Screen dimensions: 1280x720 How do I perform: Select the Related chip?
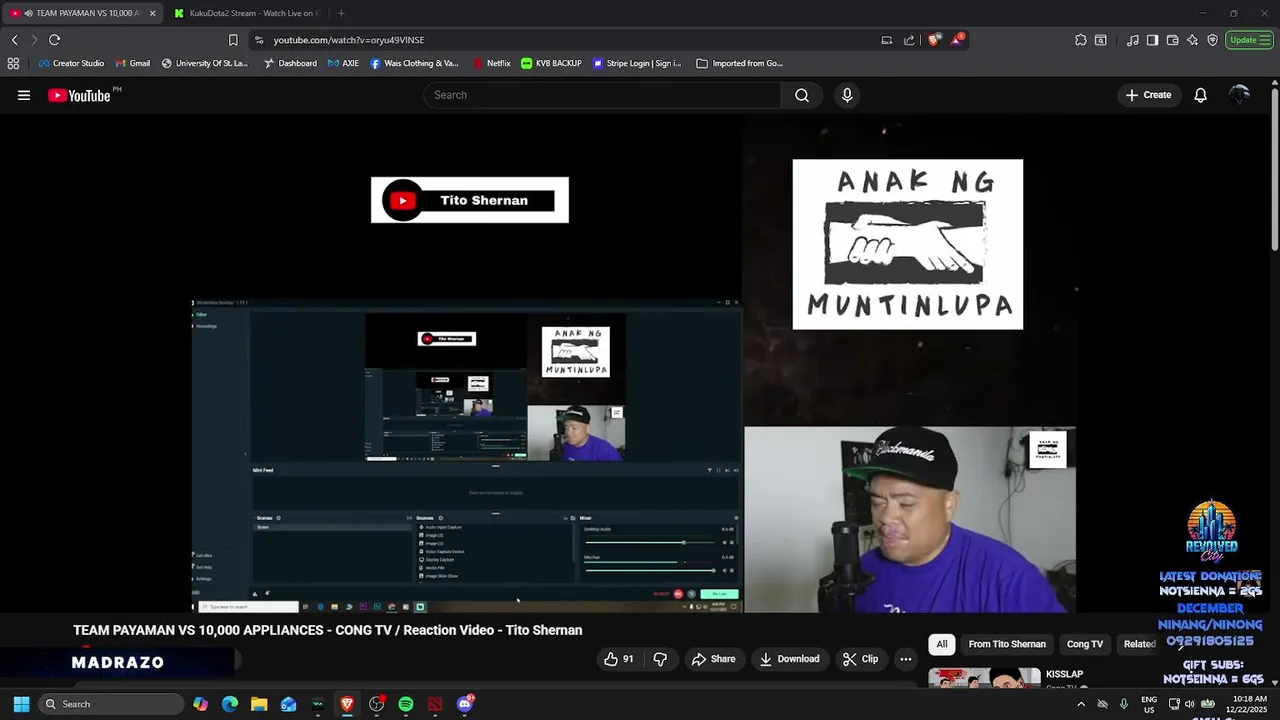click(1139, 644)
